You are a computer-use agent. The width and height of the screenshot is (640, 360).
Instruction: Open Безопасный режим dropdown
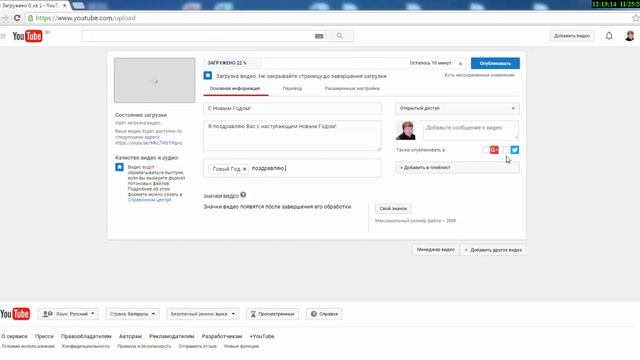203,314
